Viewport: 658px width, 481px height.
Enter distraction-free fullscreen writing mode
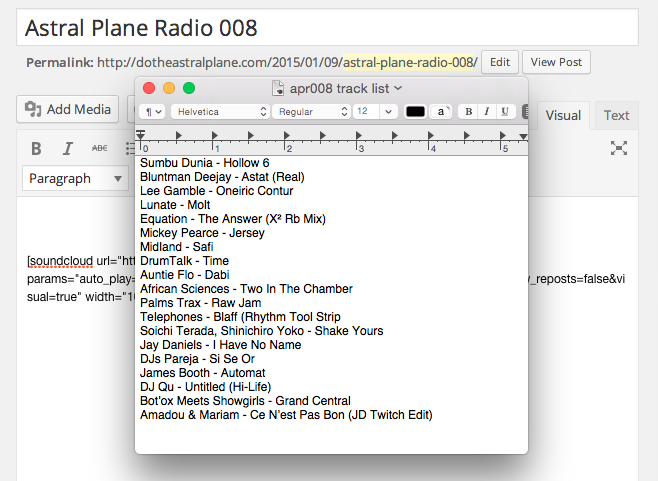pyautogui.click(x=619, y=148)
